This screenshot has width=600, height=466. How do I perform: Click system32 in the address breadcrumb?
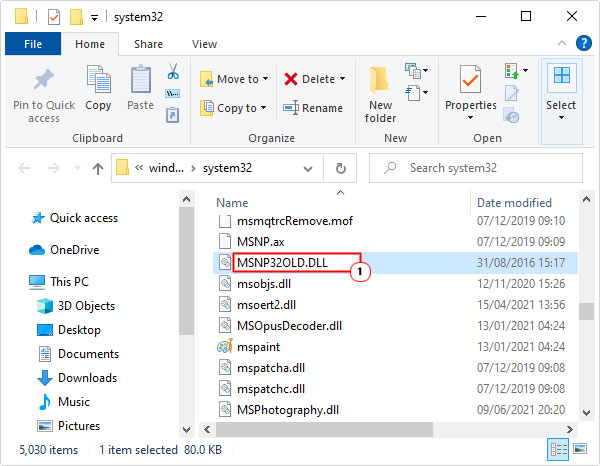pyautogui.click(x=227, y=168)
